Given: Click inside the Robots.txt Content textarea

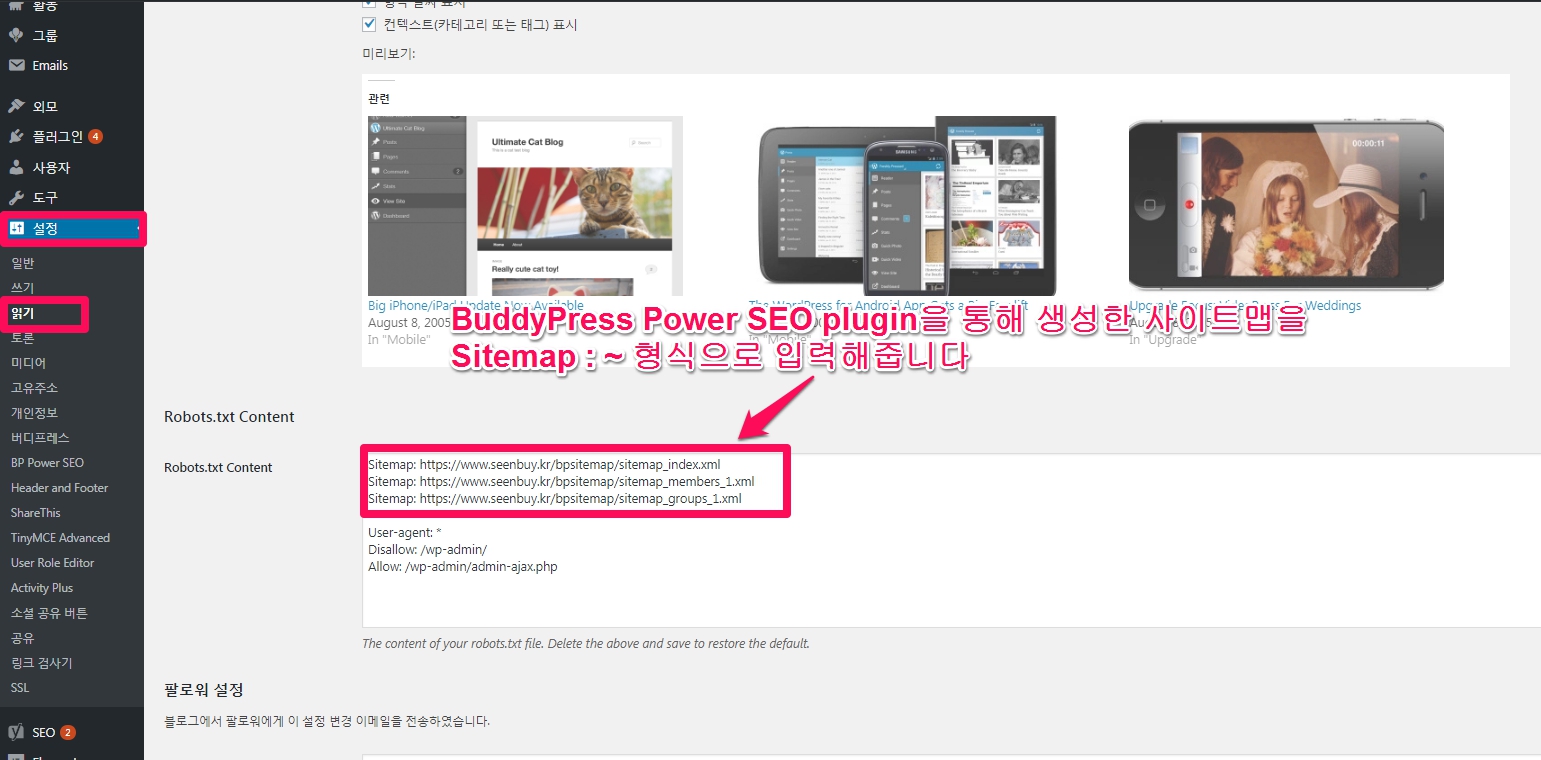Looking at the screenshot, I should point(950,590).
